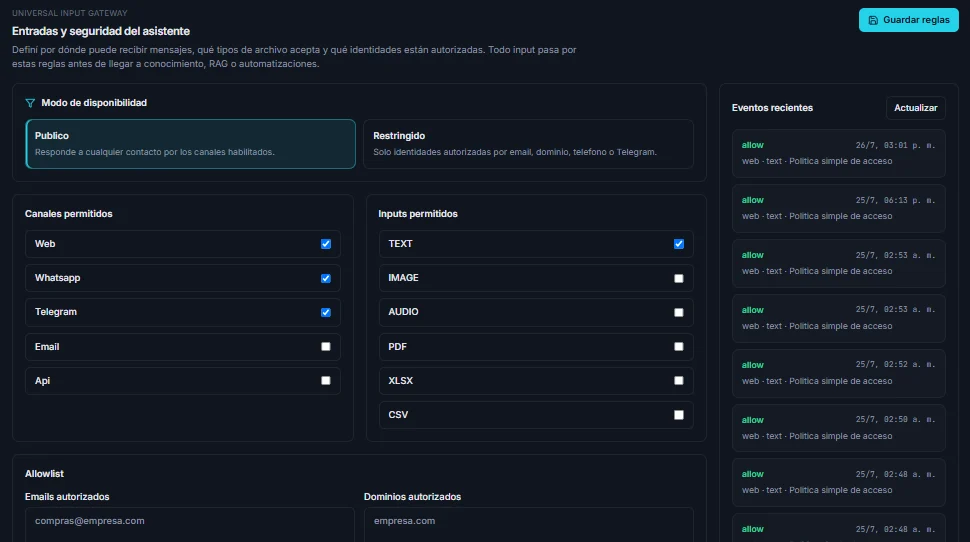Click the Emails autorizados input field
Screen dimensions: 970x542
tap(190, 525)
